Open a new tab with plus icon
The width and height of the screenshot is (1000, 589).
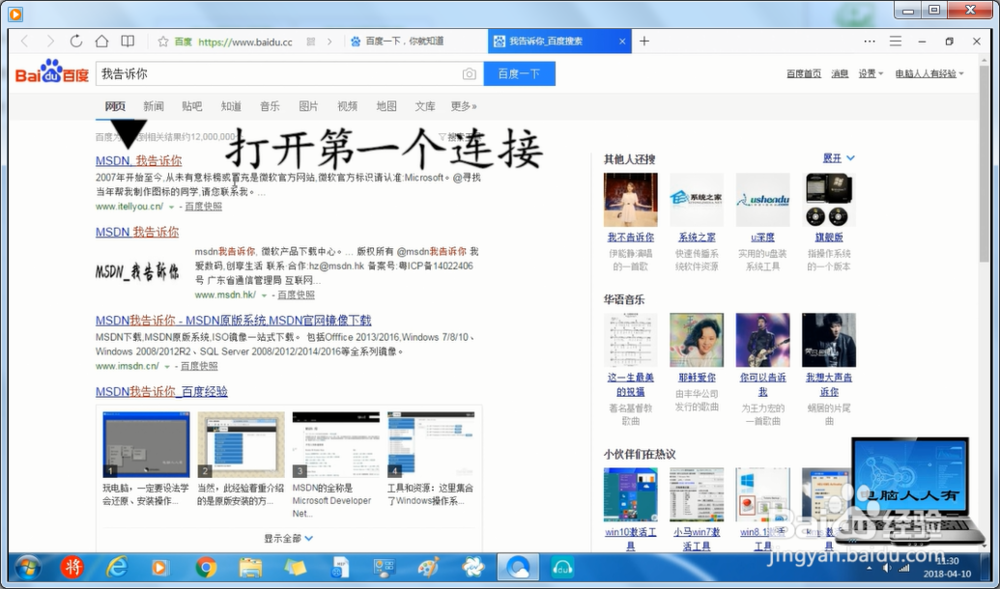coord(644,41)
